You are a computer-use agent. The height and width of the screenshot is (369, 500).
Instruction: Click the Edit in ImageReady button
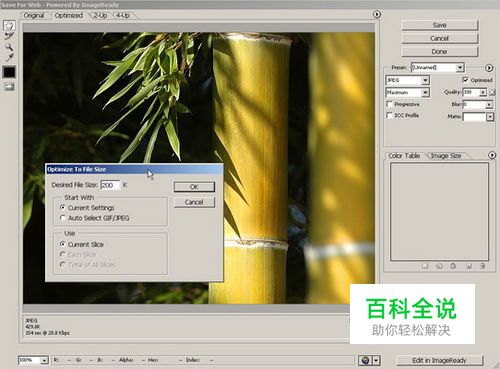[x=439, y=360]
